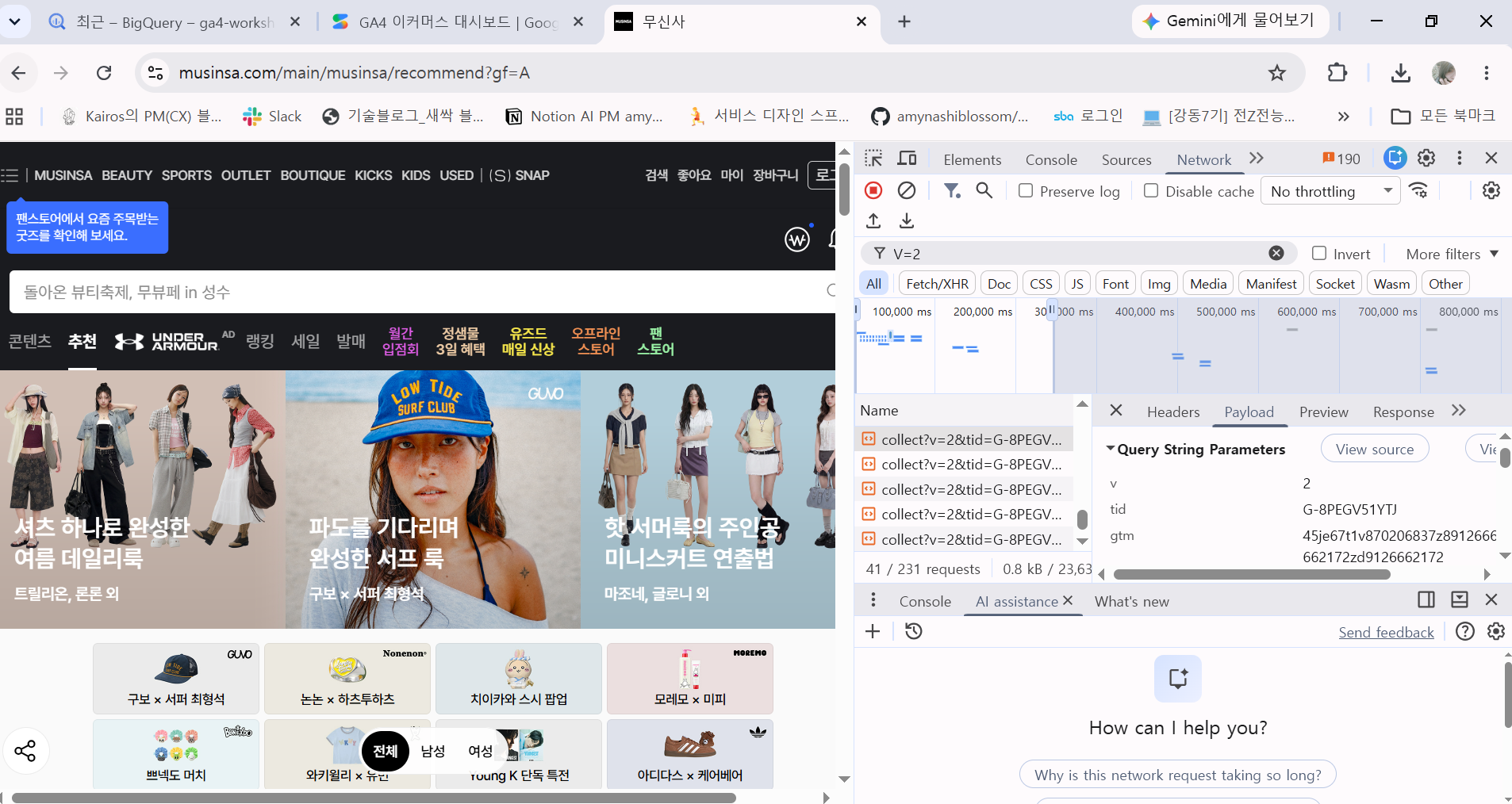Filter requests by Fetch/XHR
1512x804 pixels.
[937, 284]
